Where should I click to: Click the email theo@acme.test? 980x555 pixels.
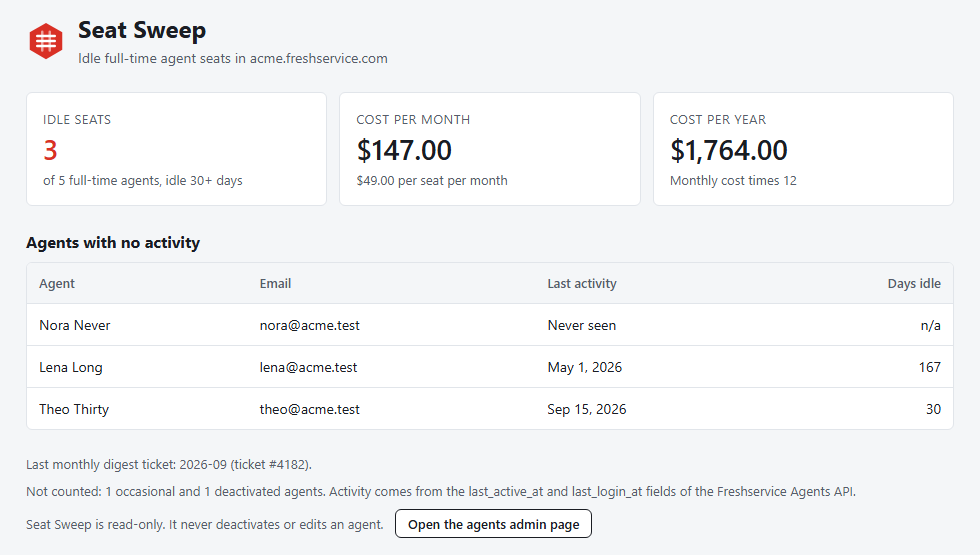(x=309, y=409)
